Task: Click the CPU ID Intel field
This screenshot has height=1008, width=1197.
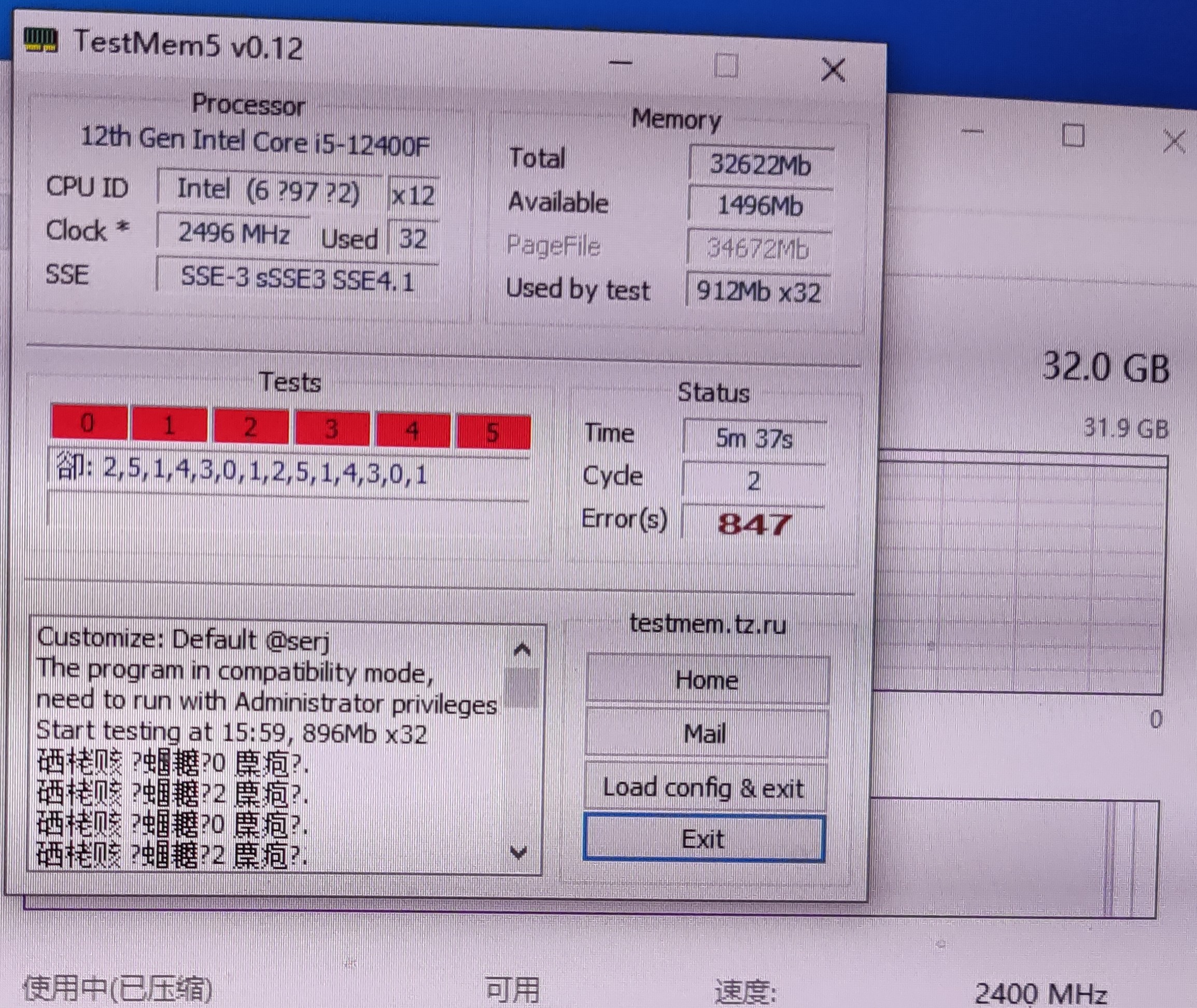Action: [x=269, y=189]
